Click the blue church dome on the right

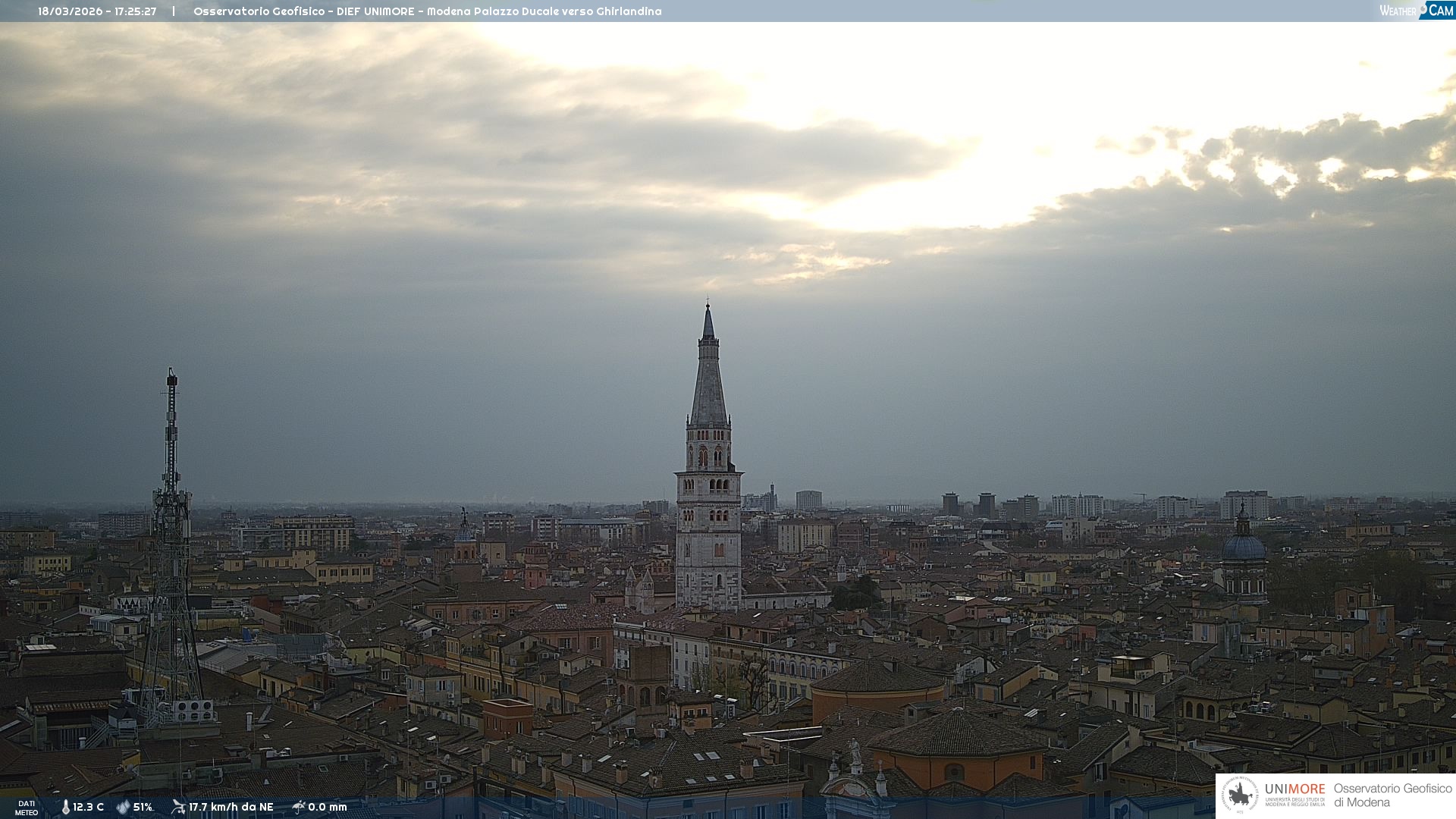pyautogui.click(x=1244, y=548)
